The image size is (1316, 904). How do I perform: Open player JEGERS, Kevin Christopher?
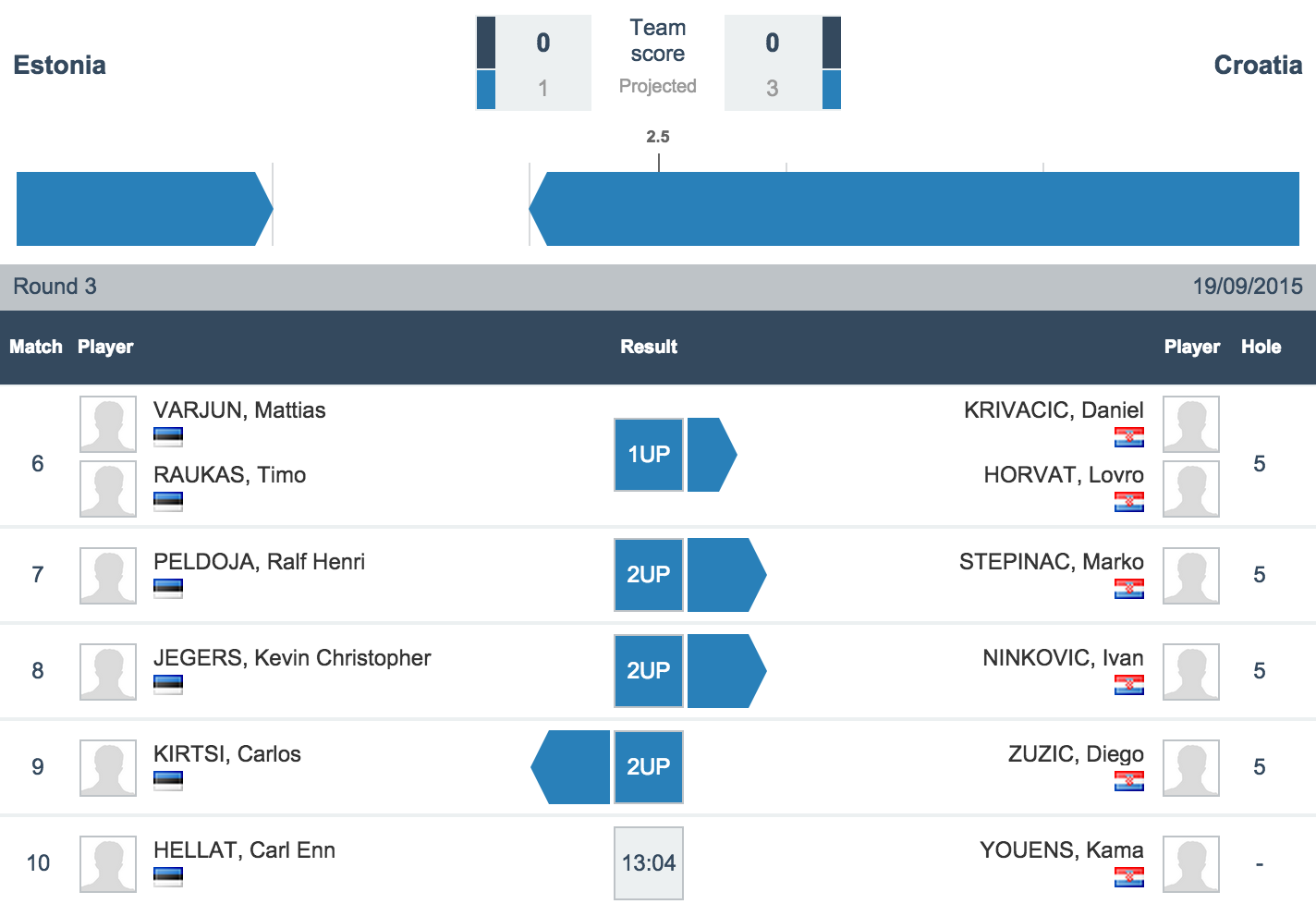[292, 658]
